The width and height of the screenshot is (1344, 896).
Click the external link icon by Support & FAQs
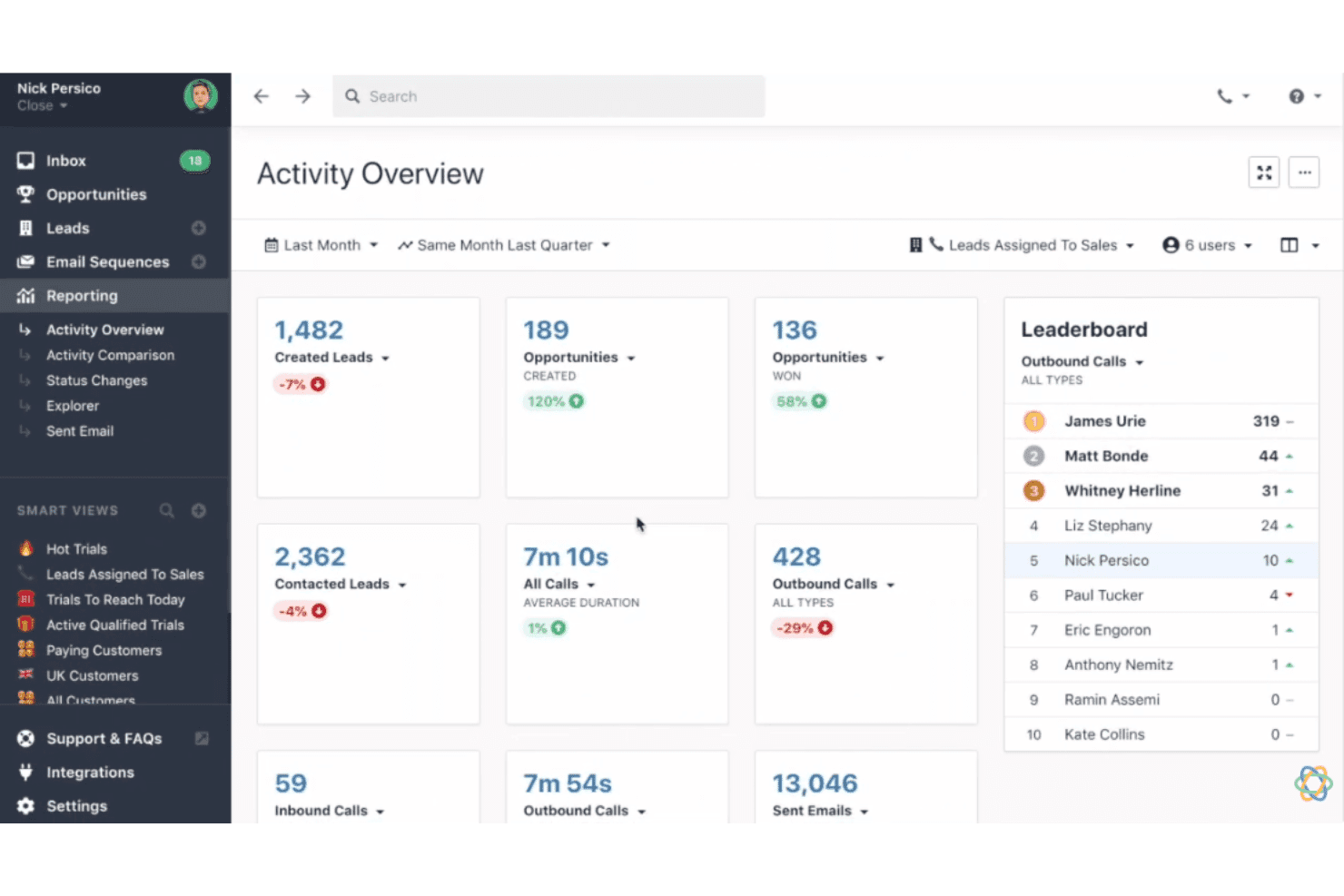click(202, 739)
